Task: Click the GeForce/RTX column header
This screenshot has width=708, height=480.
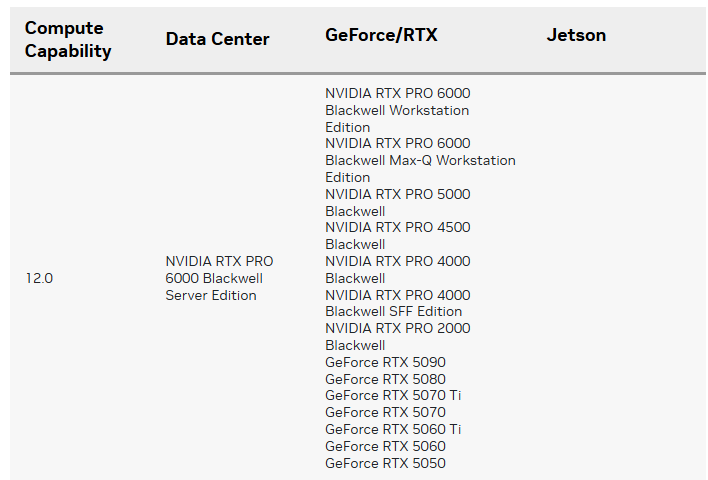Action: pos(381,35)
